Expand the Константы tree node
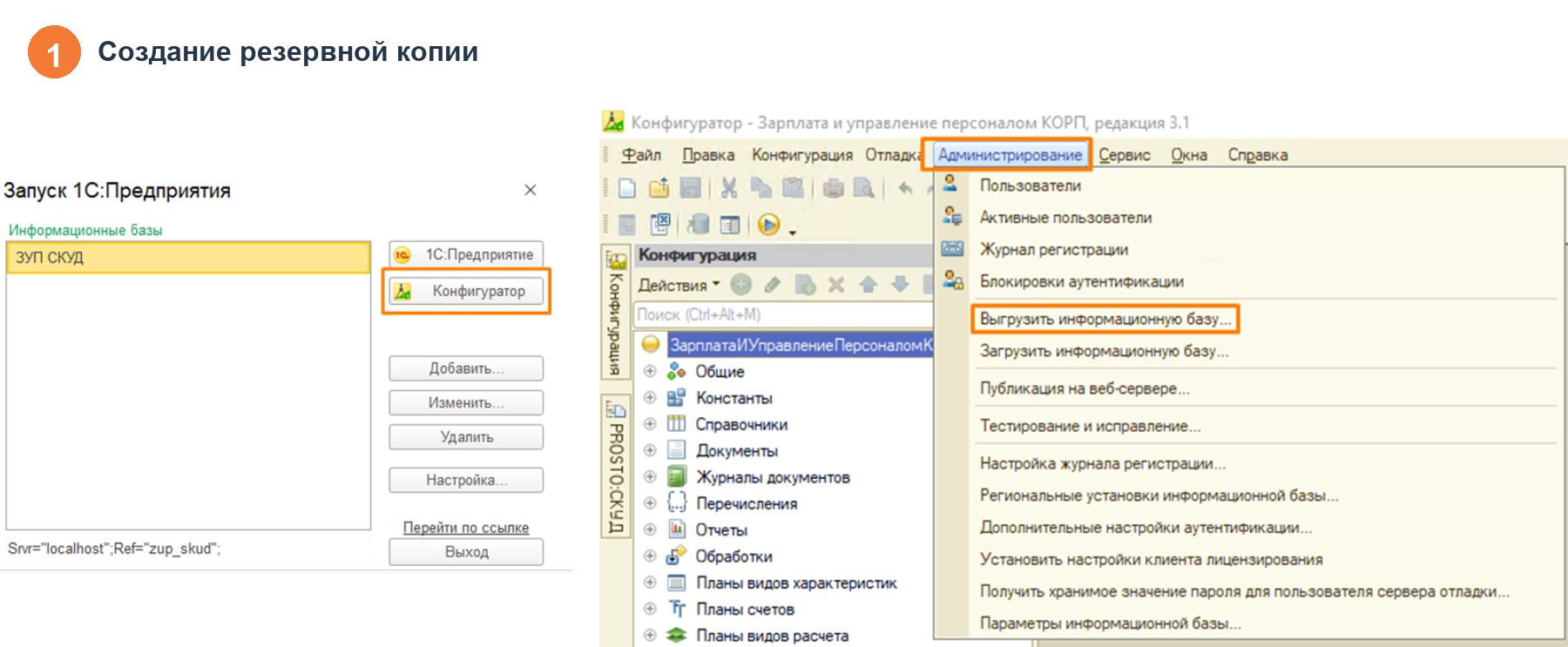Viewport: 1568px width, 647px height. (x=650, y=397)
